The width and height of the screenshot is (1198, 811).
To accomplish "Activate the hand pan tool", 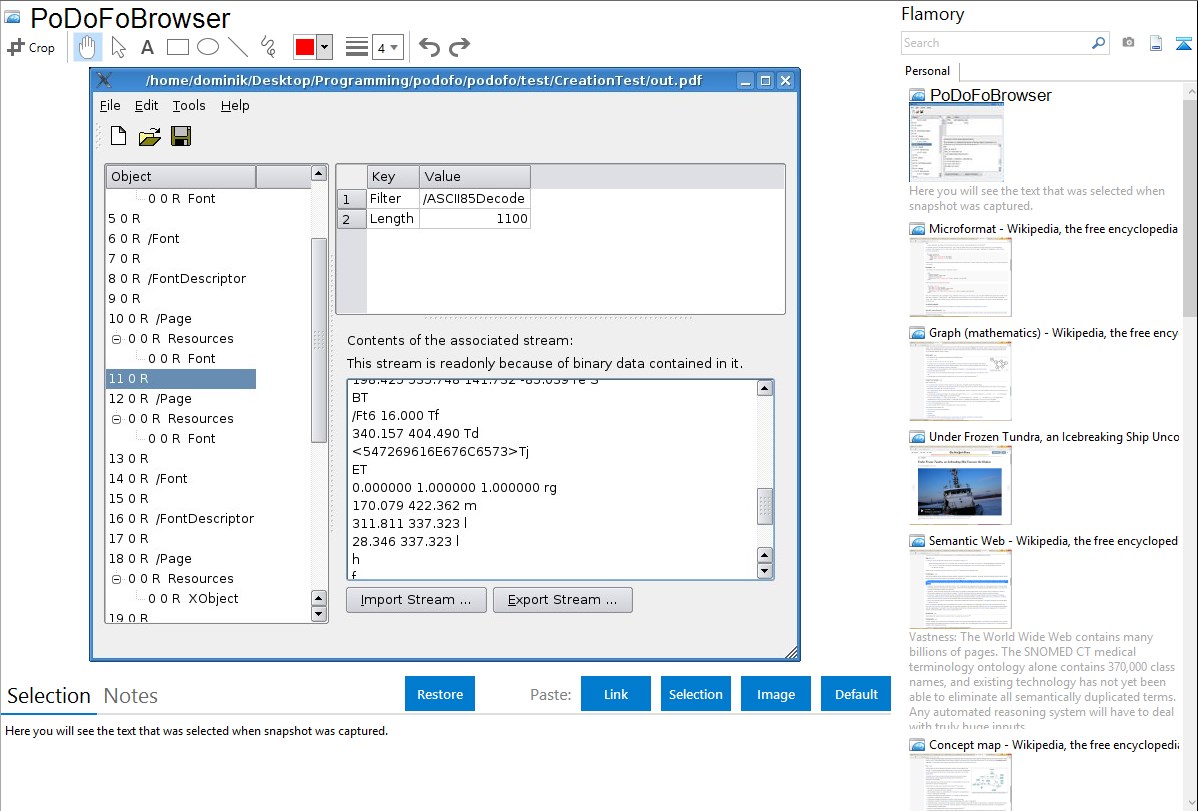I will (87, 47).
